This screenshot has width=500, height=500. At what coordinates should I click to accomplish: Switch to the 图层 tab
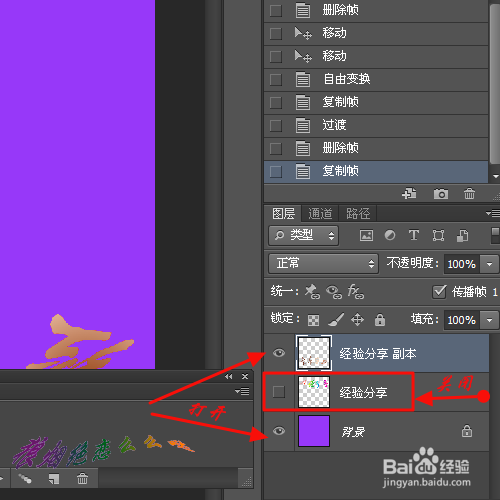click(x=283, y=213)
